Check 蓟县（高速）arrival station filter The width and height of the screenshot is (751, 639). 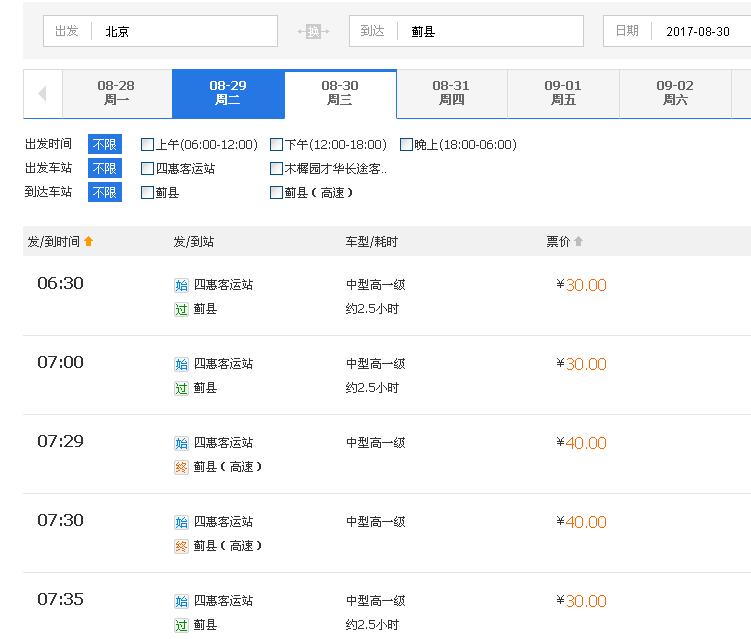point(276,192)
